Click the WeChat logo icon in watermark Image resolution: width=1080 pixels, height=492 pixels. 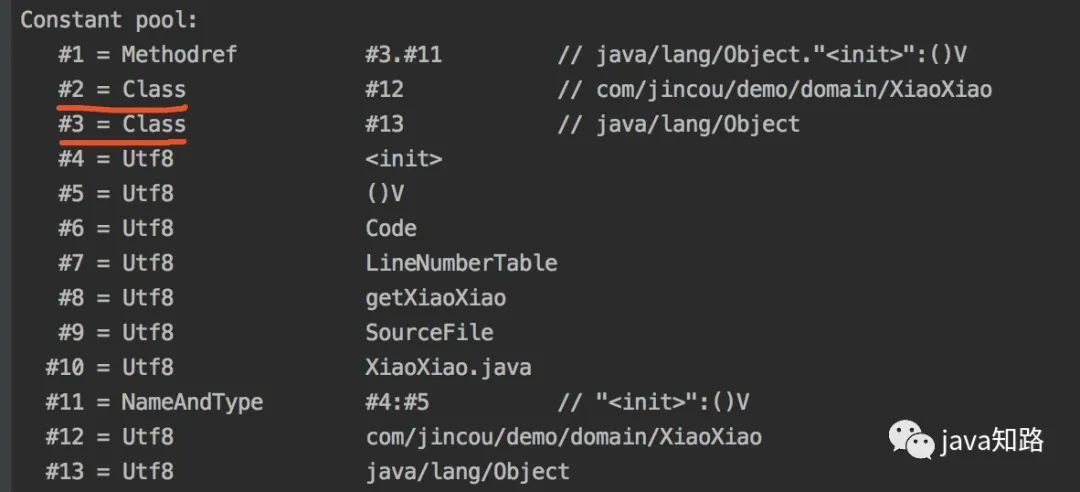point(912,440)
